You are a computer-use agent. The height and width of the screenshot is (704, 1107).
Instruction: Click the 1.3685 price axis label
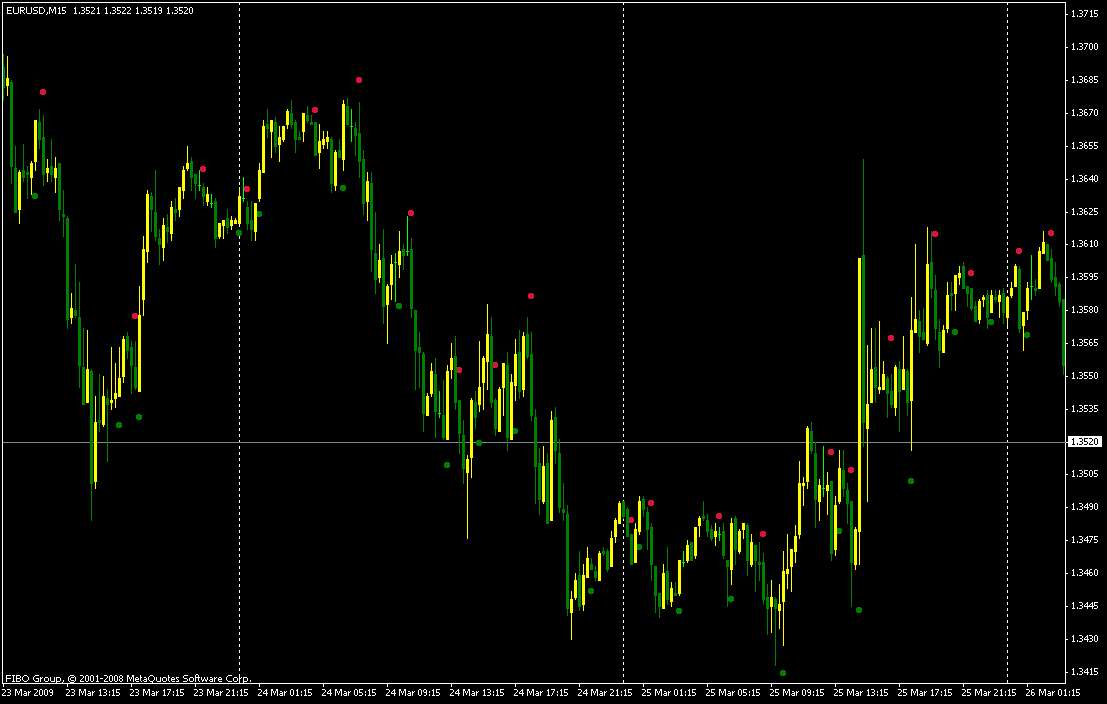(1084, 80)
